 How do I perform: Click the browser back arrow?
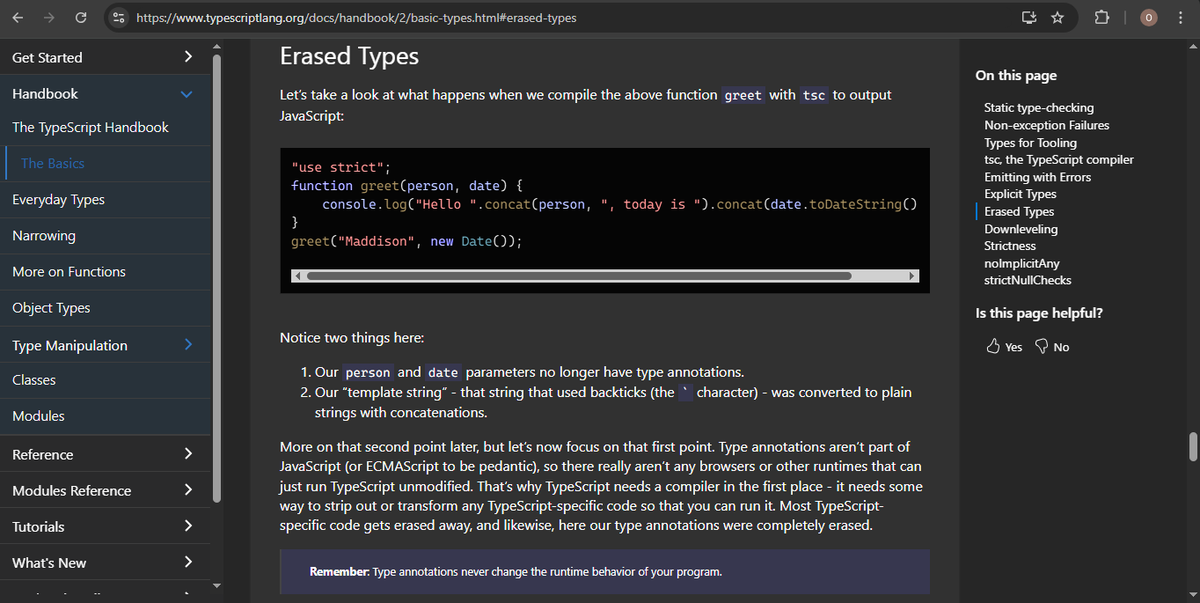tap(18, 17)
